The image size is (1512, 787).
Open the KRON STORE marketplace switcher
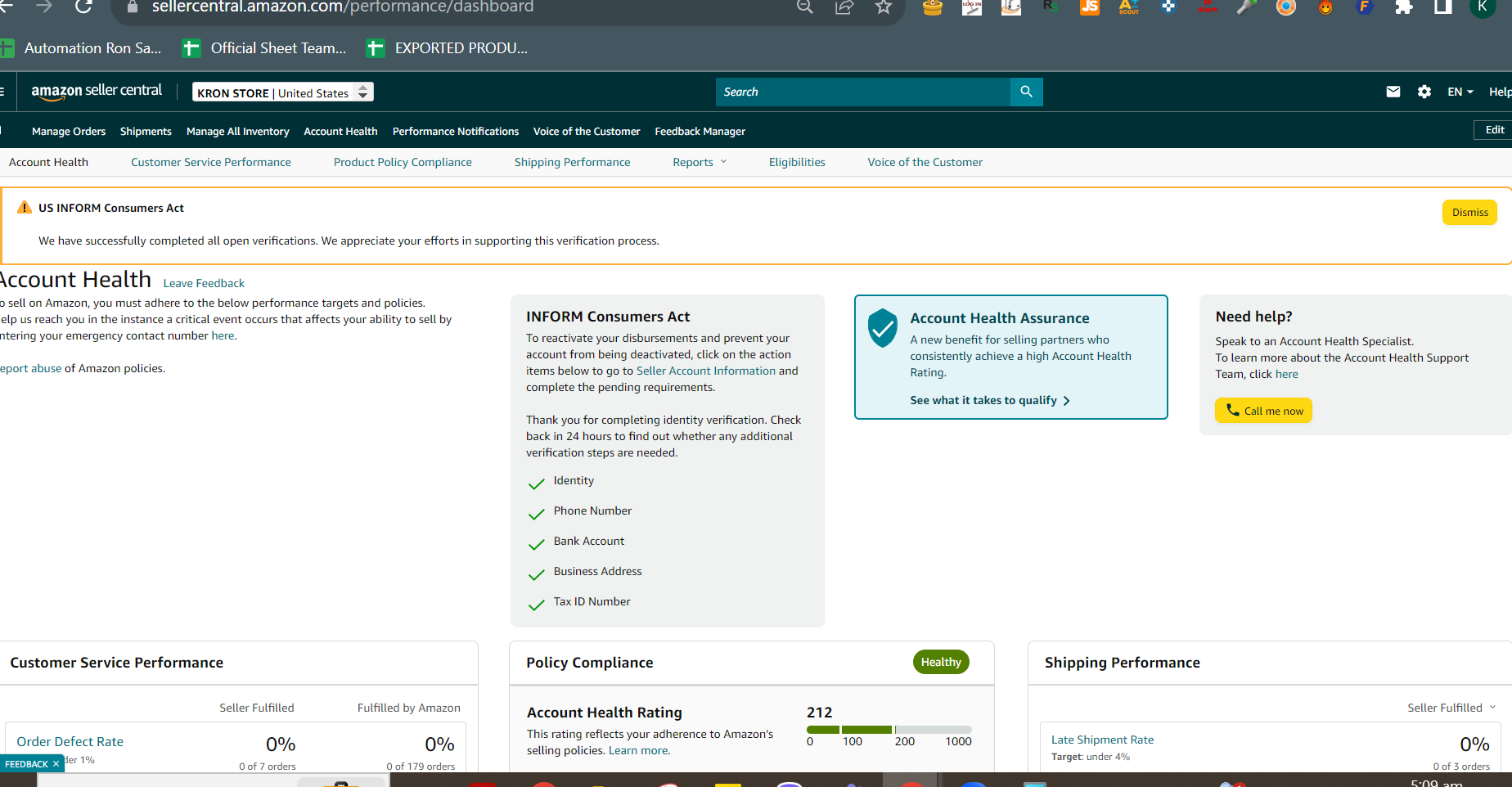click(x=283, y=92)
